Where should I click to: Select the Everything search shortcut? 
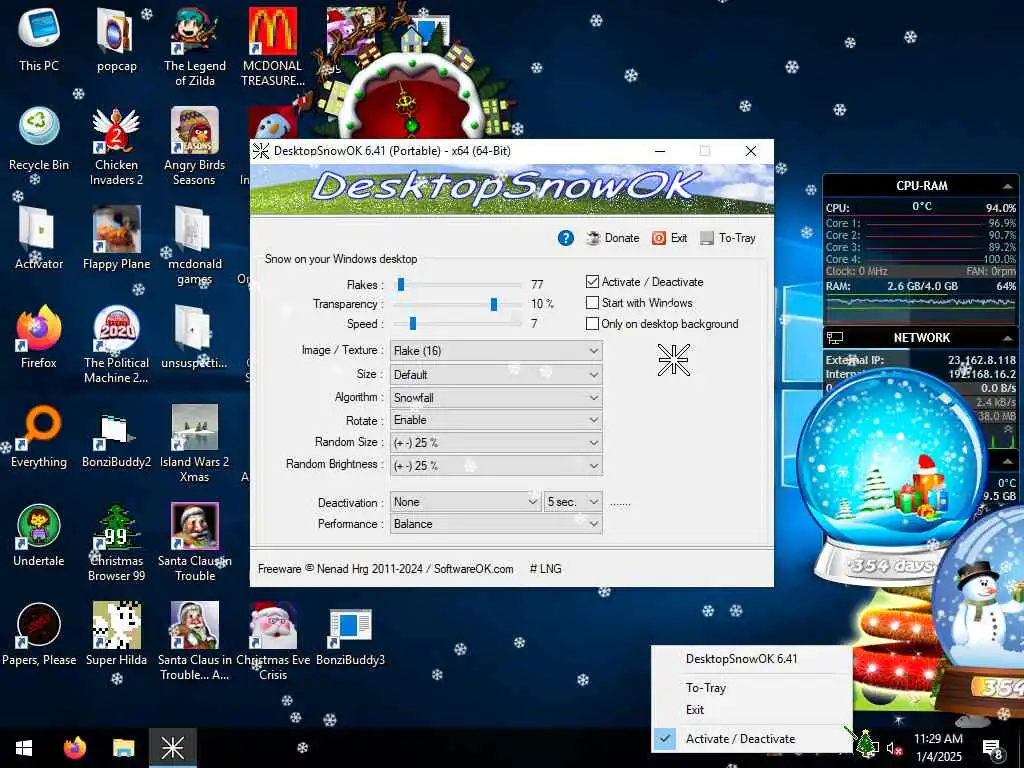[x=39, y=436]
